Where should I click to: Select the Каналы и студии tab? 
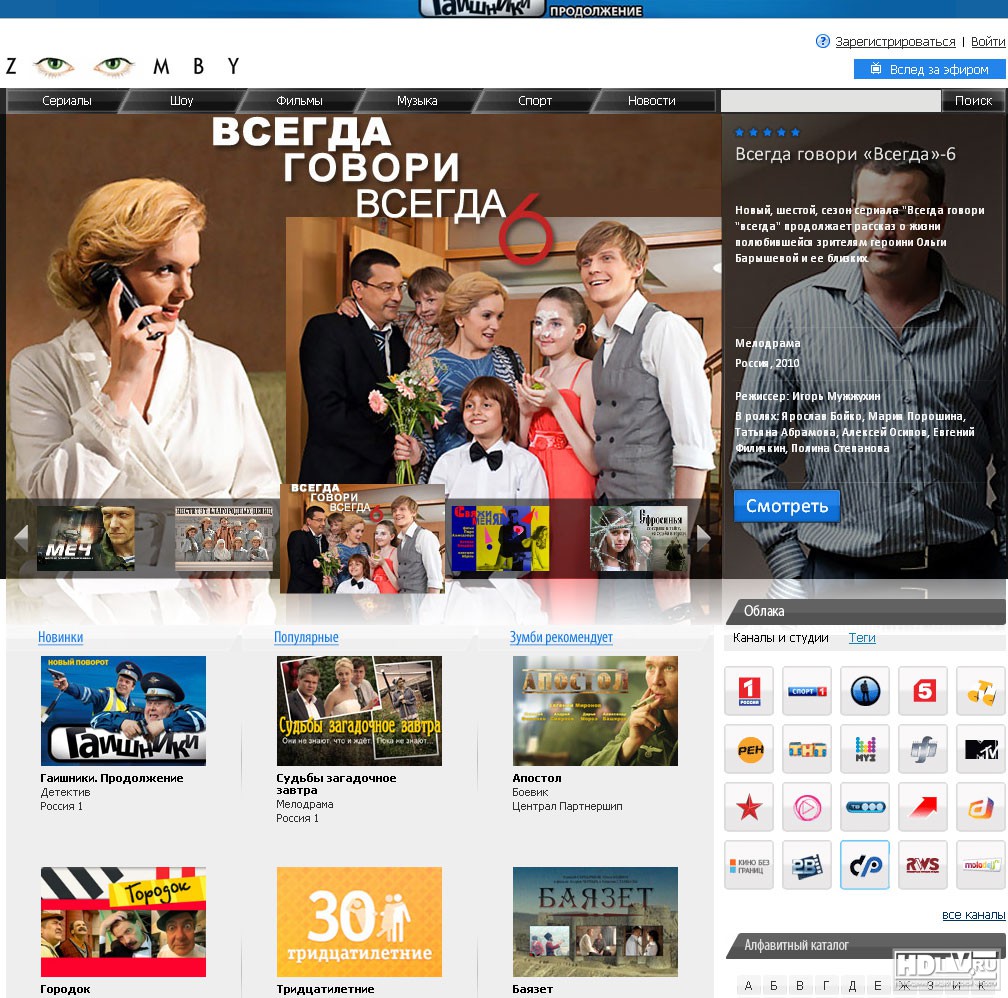780,638
